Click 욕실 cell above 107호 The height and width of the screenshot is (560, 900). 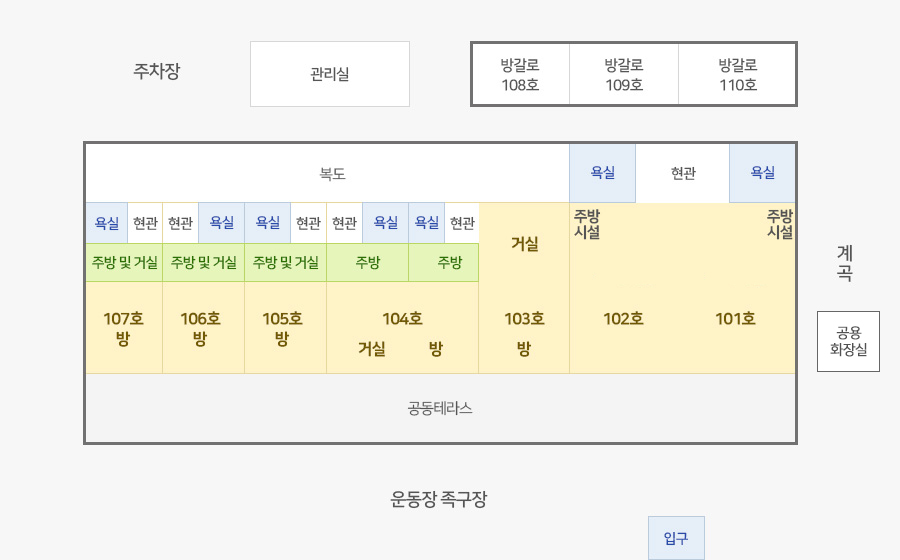[x=107, y=223]
